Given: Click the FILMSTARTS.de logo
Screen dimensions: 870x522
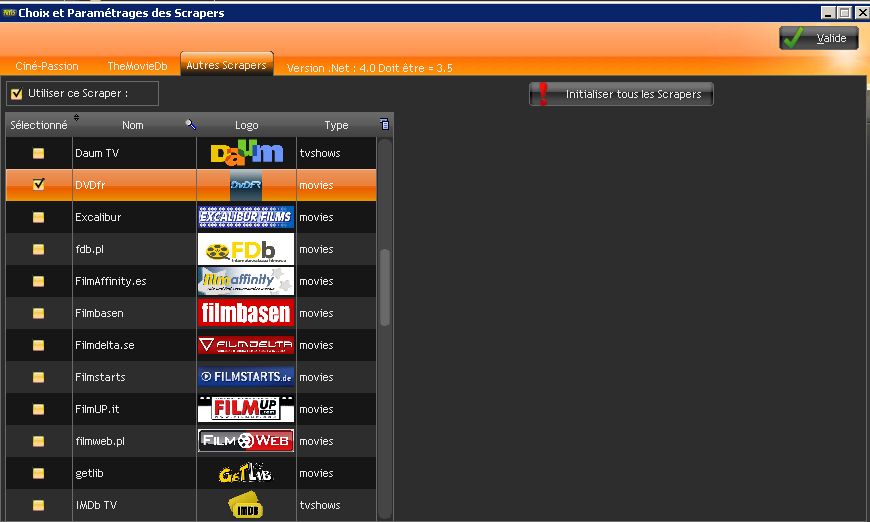Looking at the screenshot, I should pyautogui.click(x=246, y=377).
